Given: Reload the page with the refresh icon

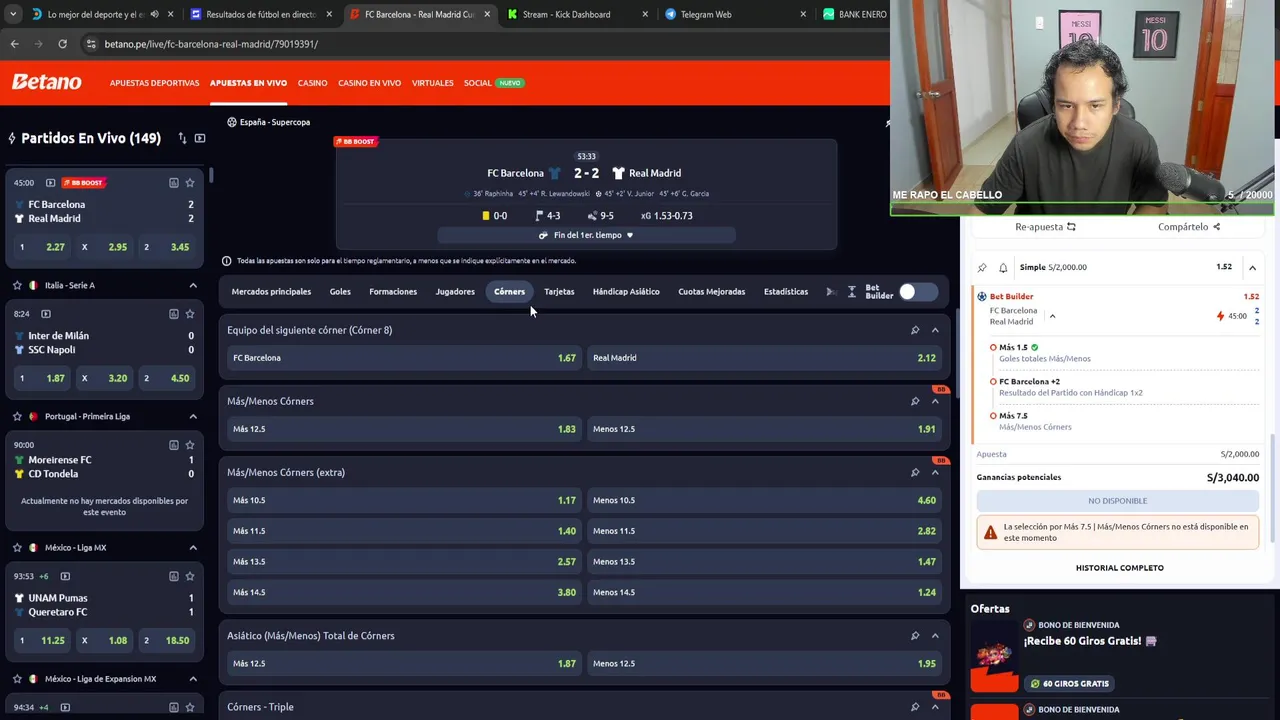Looking at the screenshot, I should (x=62, y=44).
